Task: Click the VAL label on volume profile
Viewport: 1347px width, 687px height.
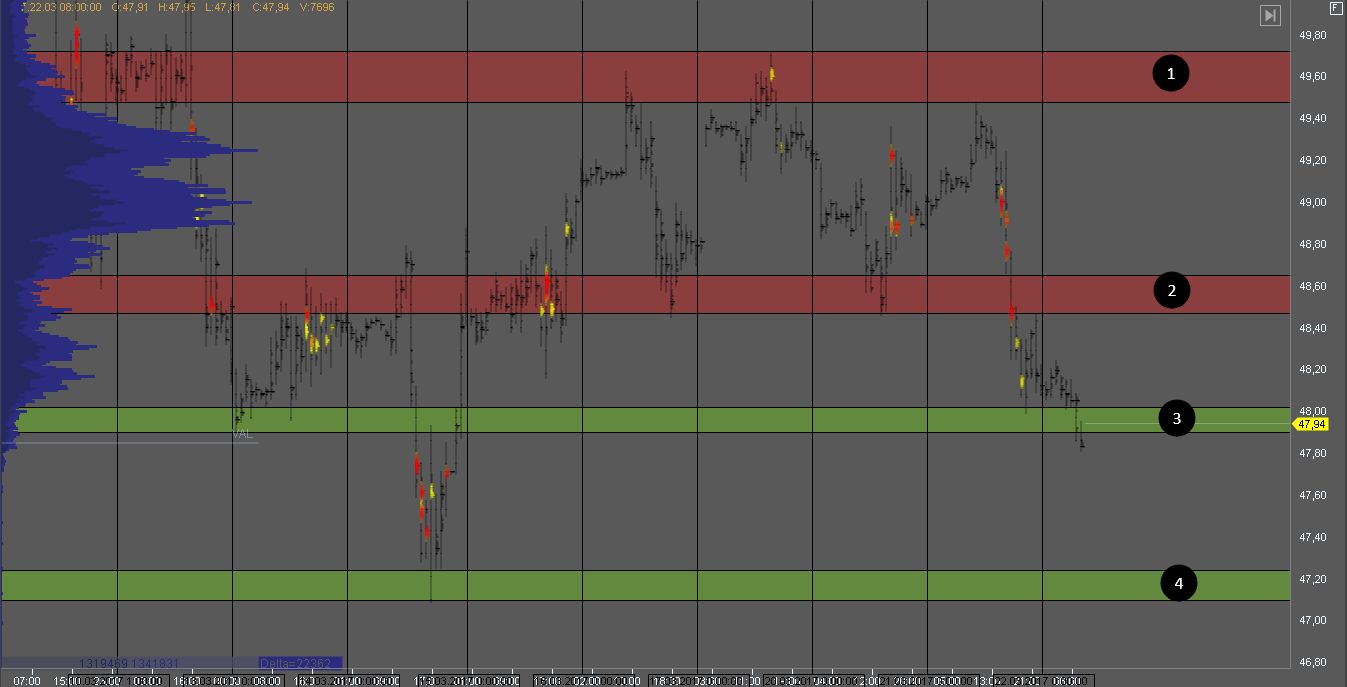Action: coord(243,435)
